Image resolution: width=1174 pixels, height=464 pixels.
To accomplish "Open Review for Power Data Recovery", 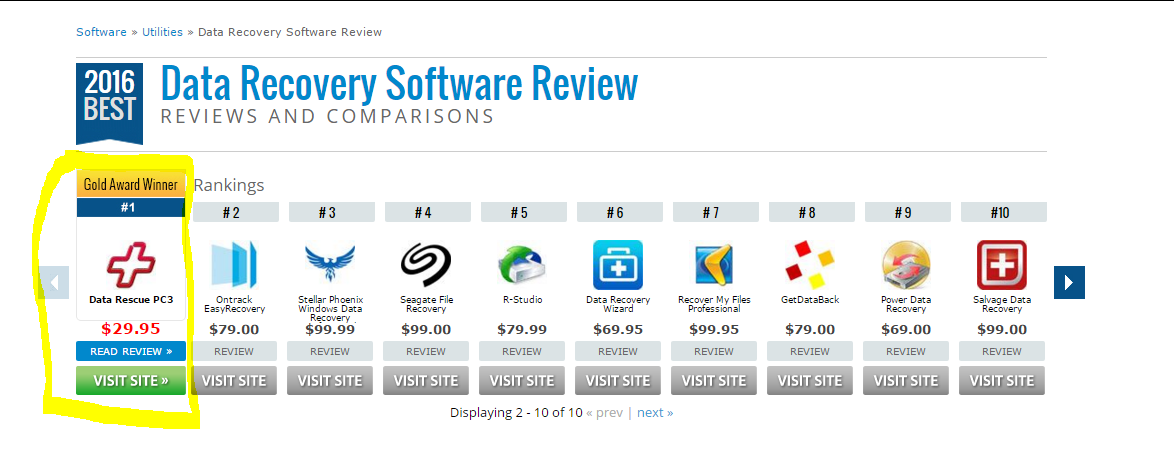I will [x=905, y=351].
